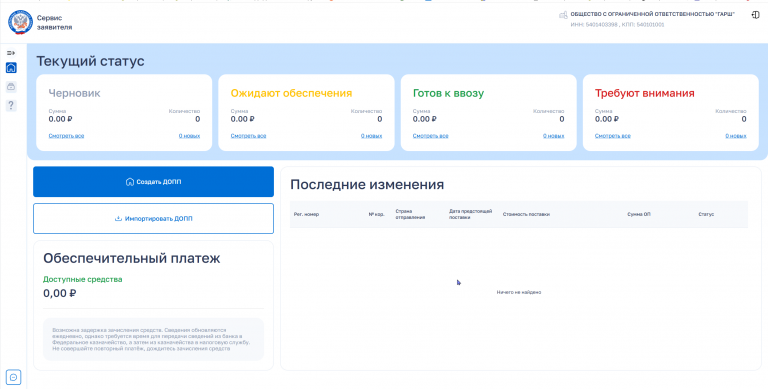The height and width of the screenshot is (389, 768).
Task: Open Смотреть все under Готов к ввозу
Action: coord(431,136)
